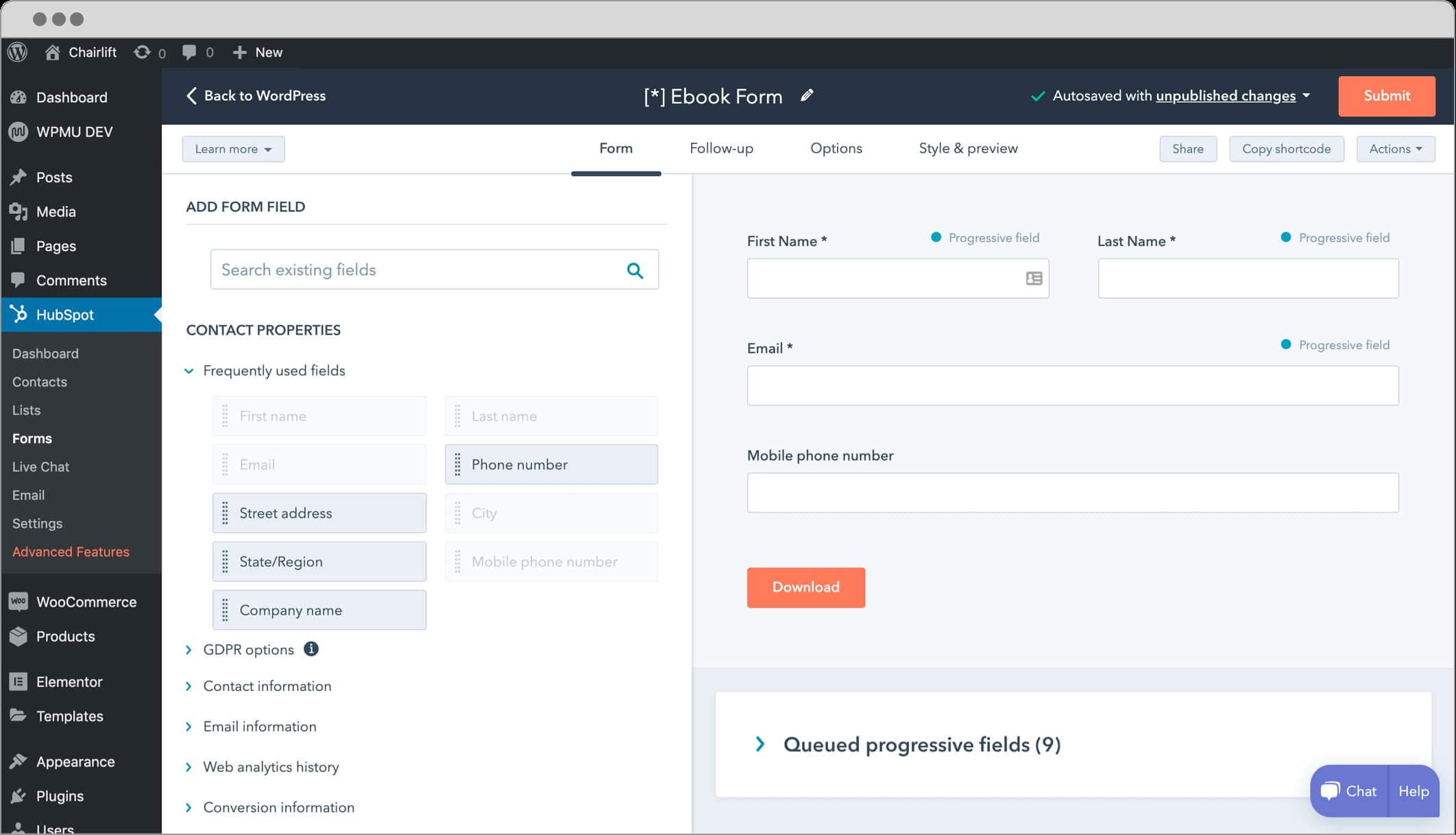Switch to the Style & preview tab

click(x=968, y=148)
